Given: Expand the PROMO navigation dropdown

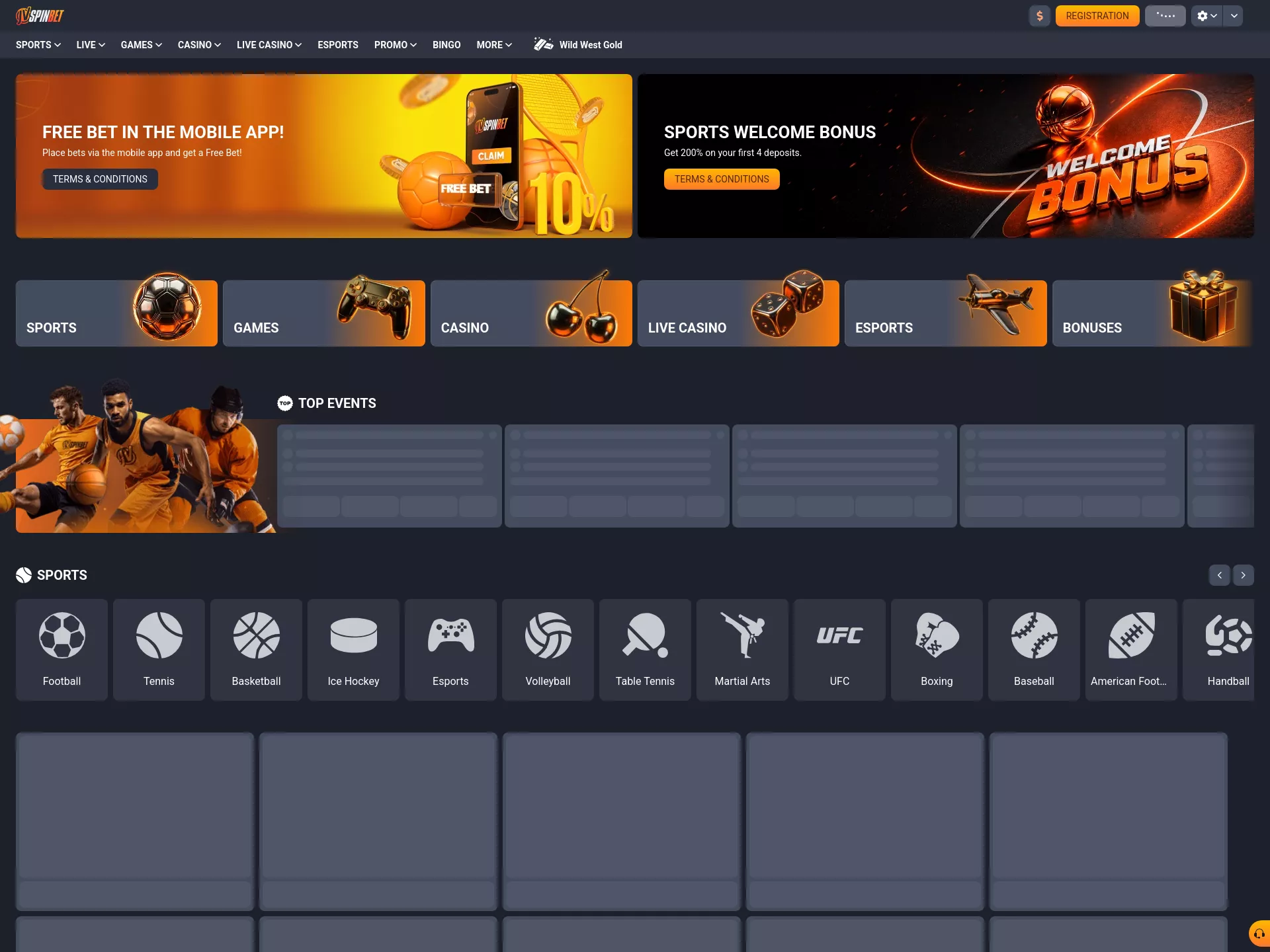Looking at the screenshot, I should [396, 45].
